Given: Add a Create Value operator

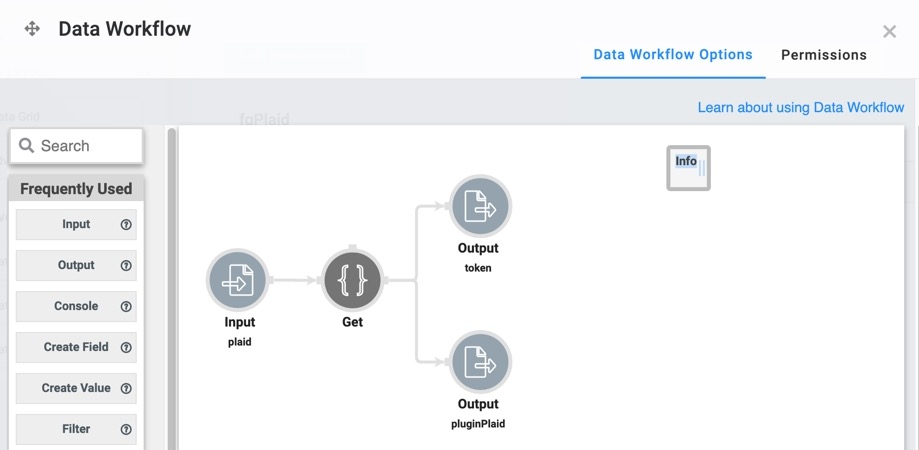Looking at the screenshot, I should 76,388.
